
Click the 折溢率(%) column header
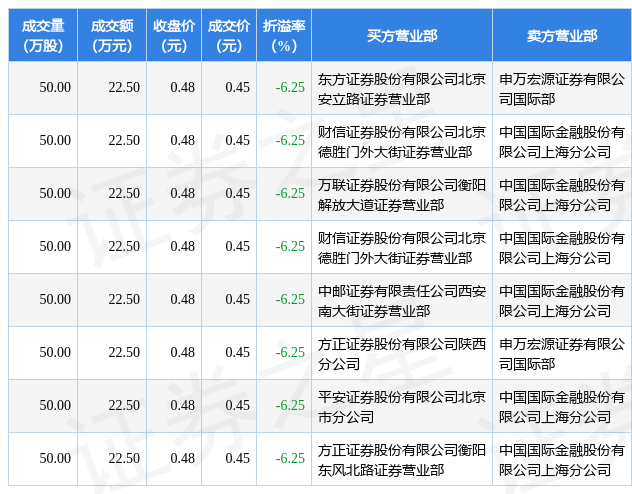tap(284, 35)
